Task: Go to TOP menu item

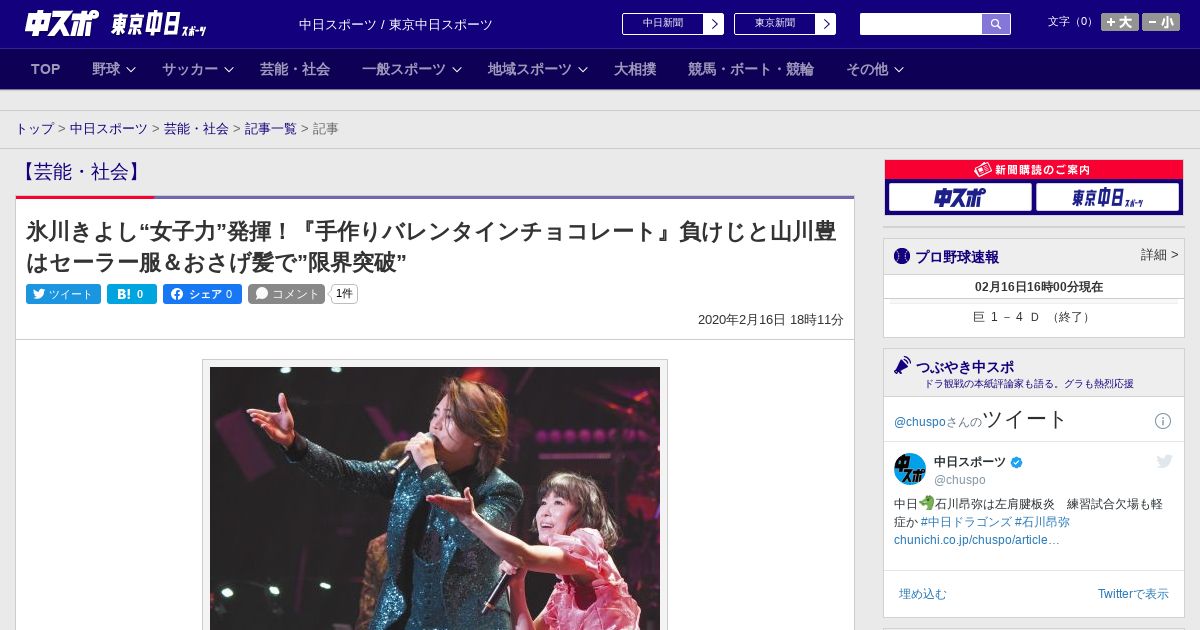Action: [46, 69]
